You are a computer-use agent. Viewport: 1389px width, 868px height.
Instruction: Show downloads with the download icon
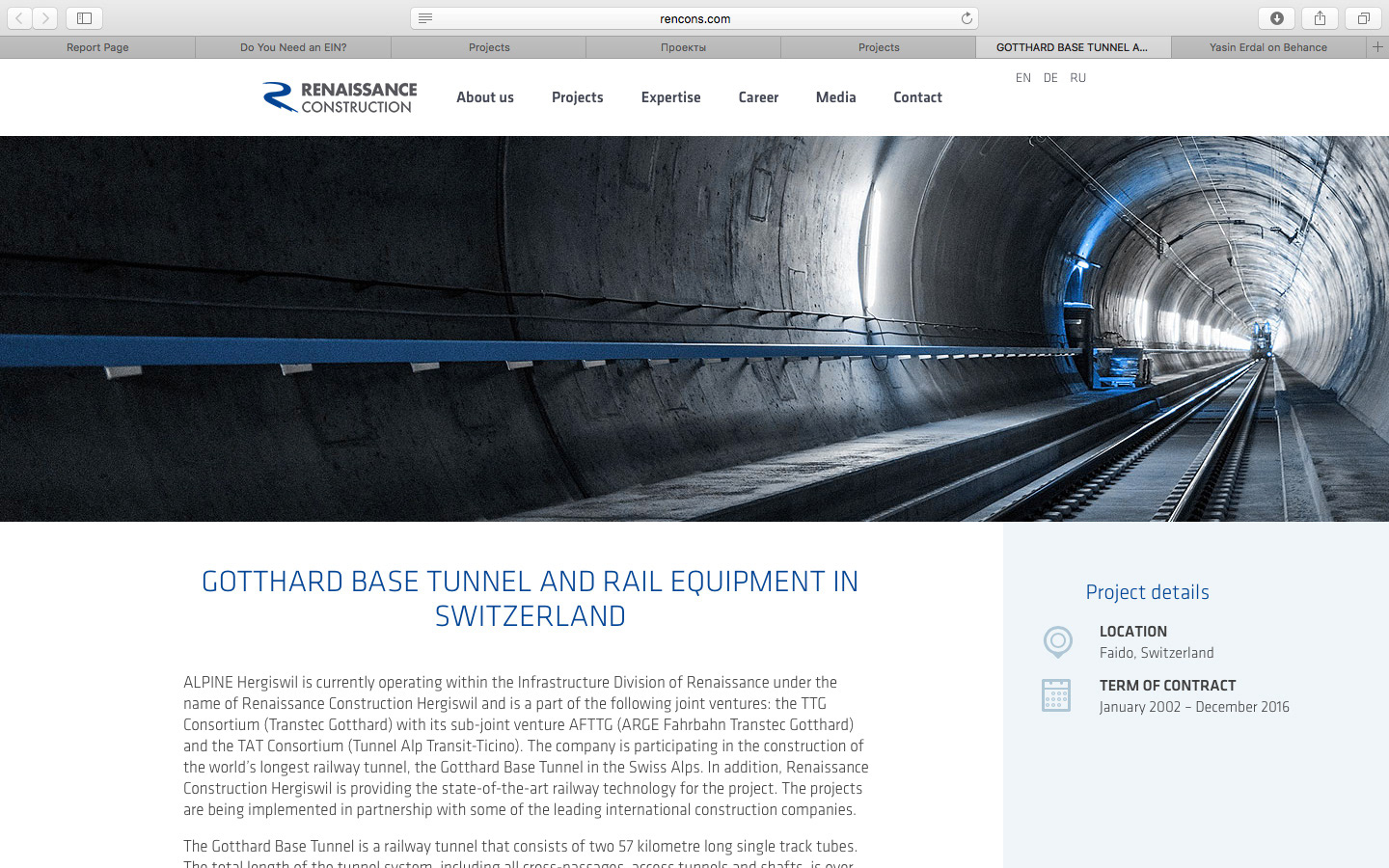[x=1276, y=18]
